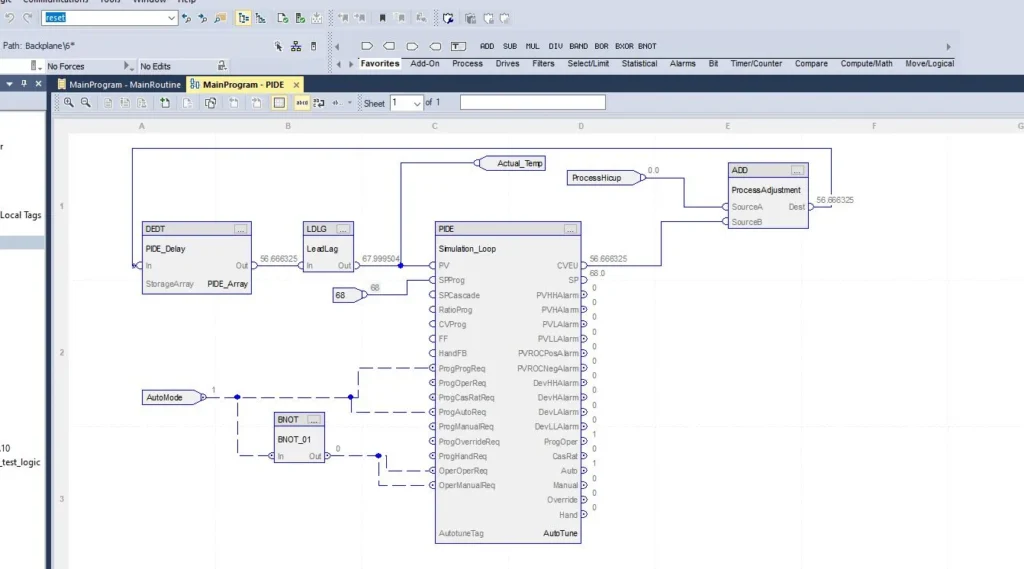Switch to the MainProgram - MainRoutine tab

point(119,84)
